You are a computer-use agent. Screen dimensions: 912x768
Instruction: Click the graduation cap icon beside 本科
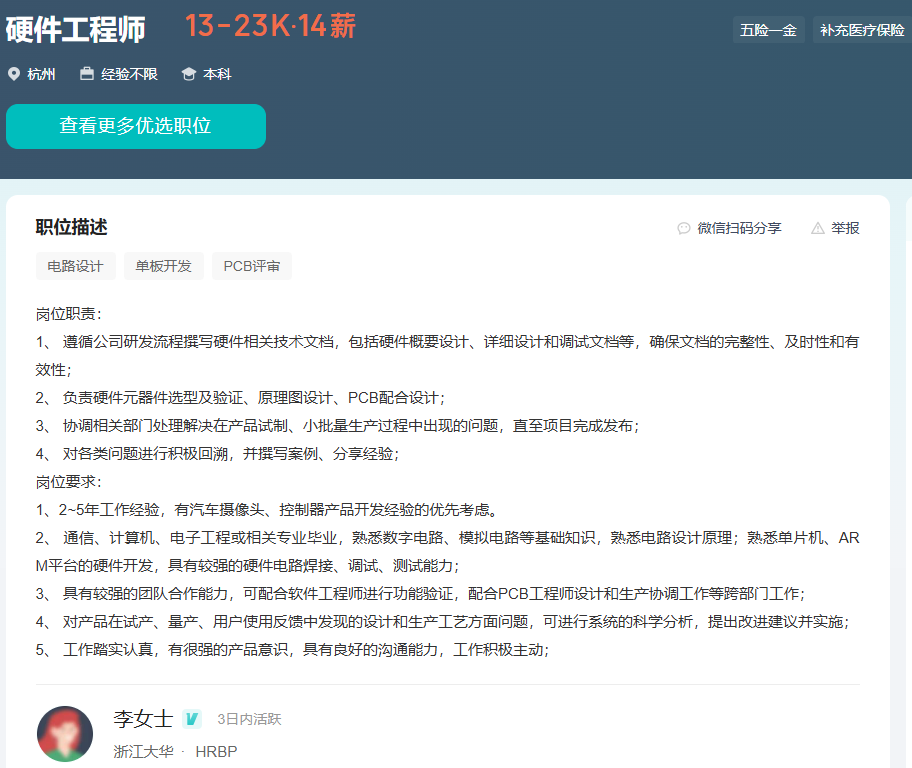click(189, 74)
